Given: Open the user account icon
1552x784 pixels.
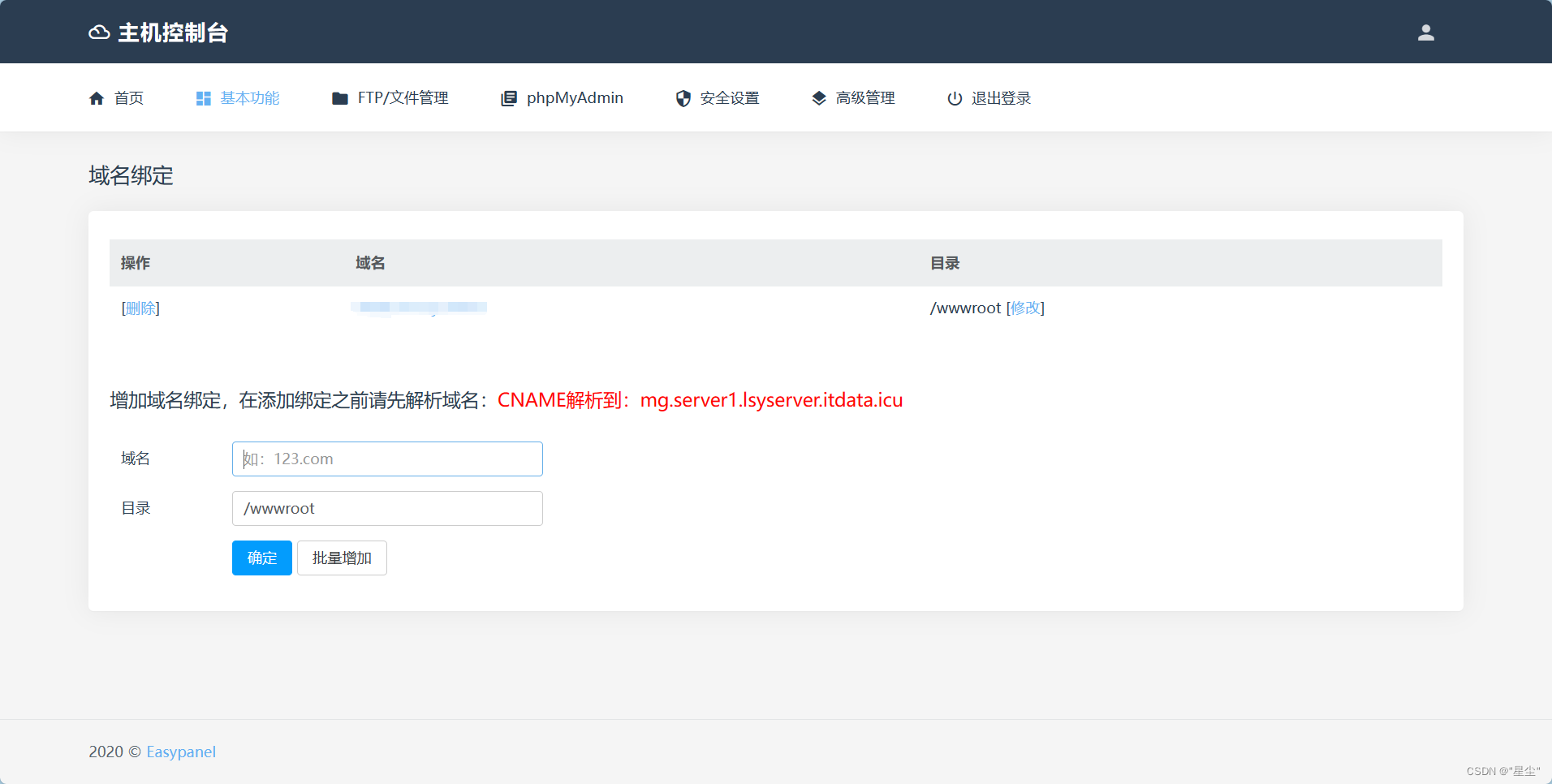Looking at the screenshot, I should click(x=1425, y=32).
